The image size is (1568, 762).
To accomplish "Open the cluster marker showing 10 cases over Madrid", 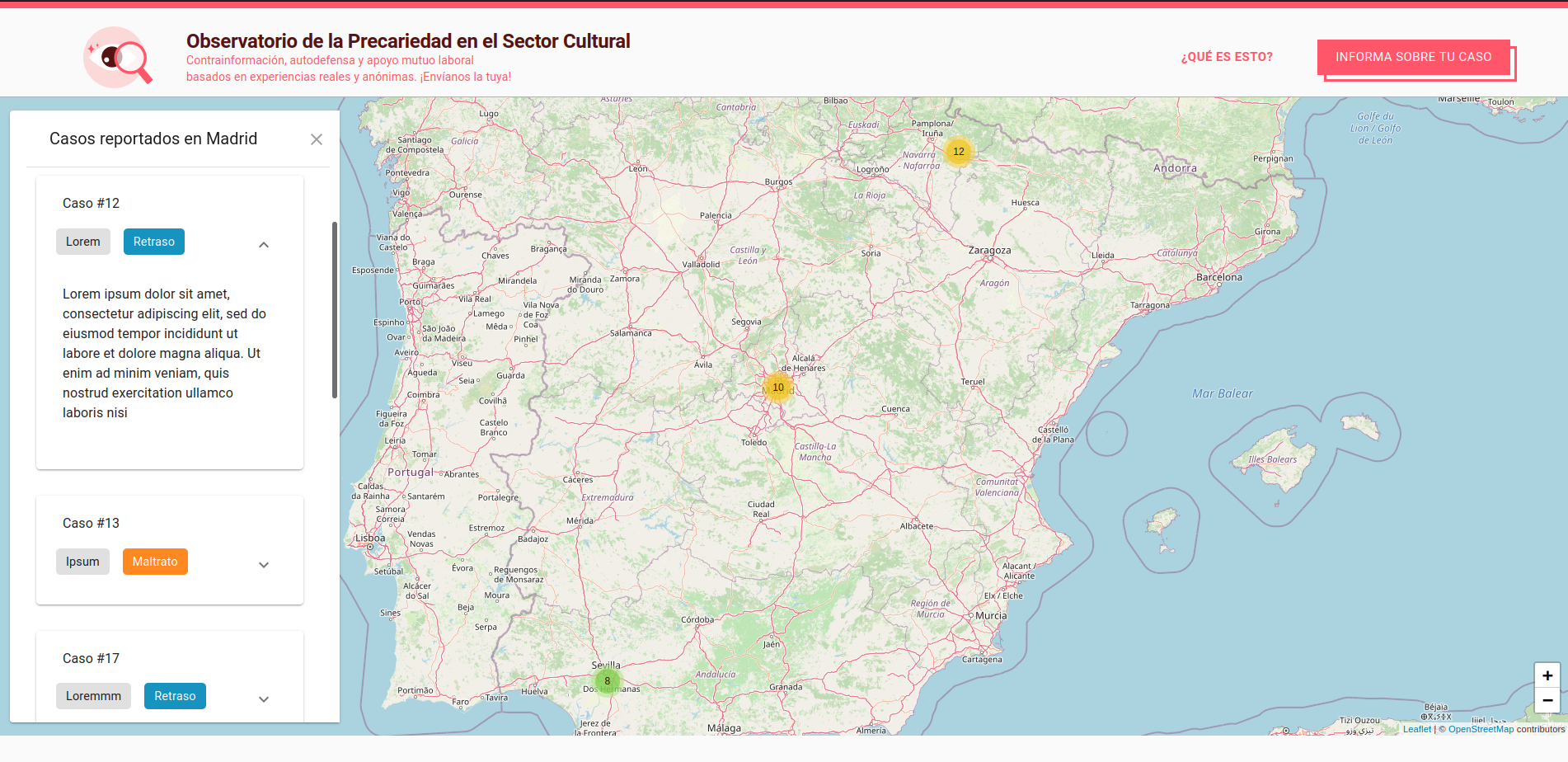I will click(778, 386).
